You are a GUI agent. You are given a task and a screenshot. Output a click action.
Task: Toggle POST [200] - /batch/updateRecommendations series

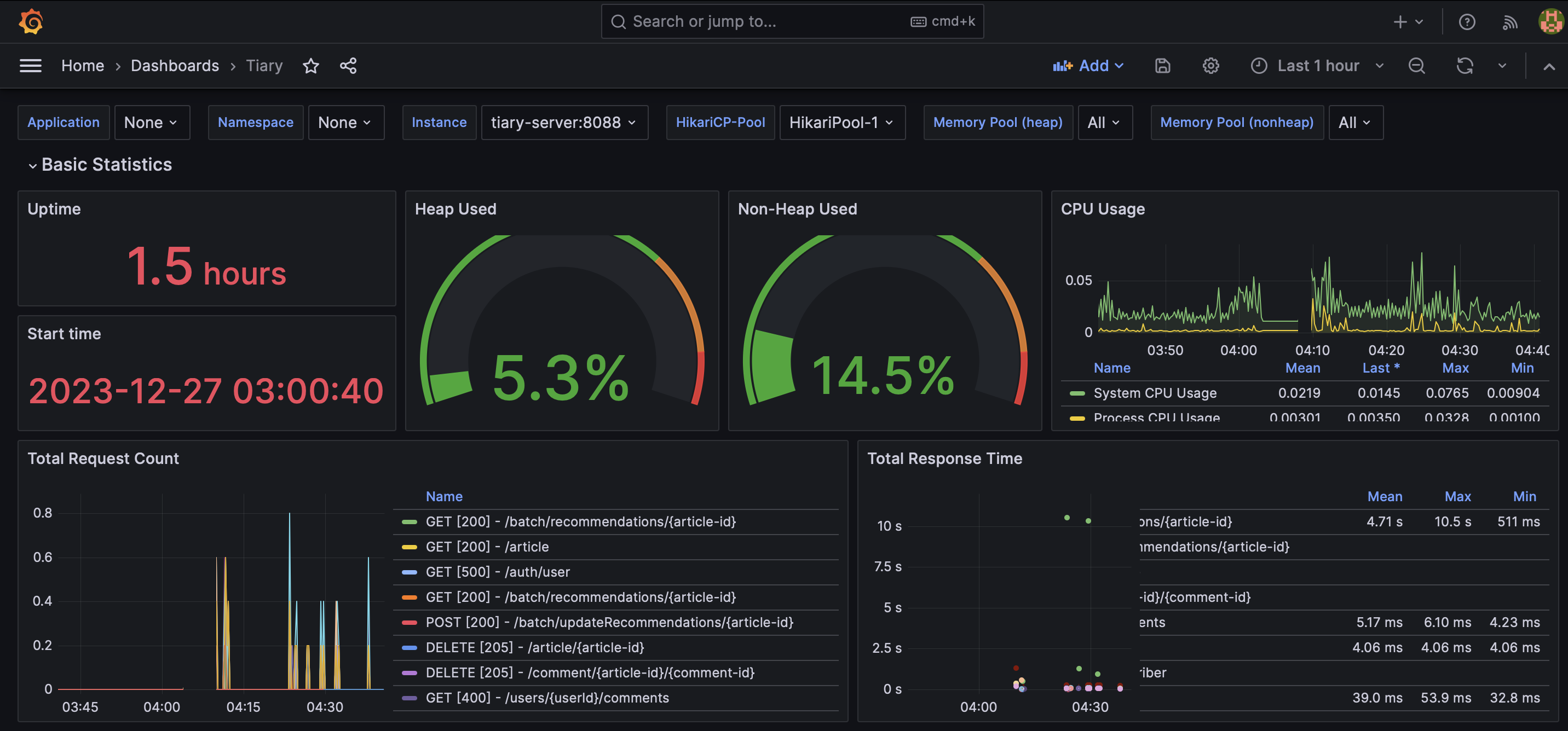point(609,622)
